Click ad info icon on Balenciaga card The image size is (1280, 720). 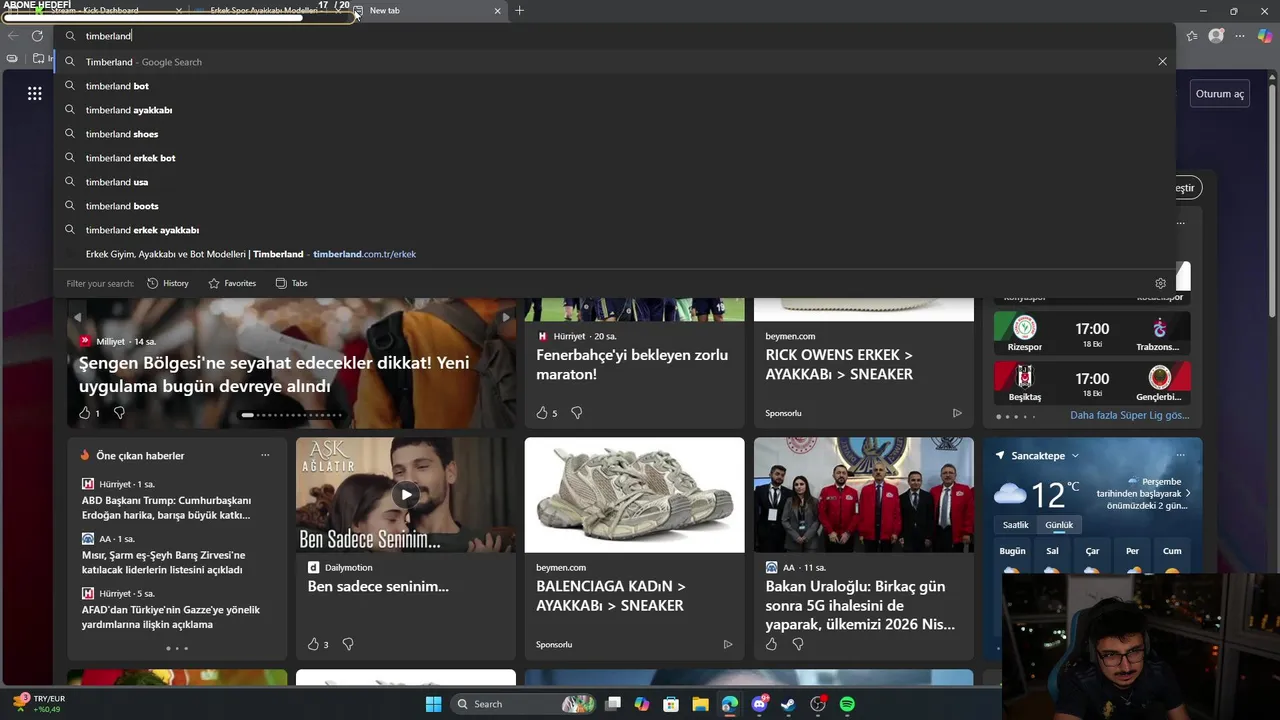tap(728, 644)
